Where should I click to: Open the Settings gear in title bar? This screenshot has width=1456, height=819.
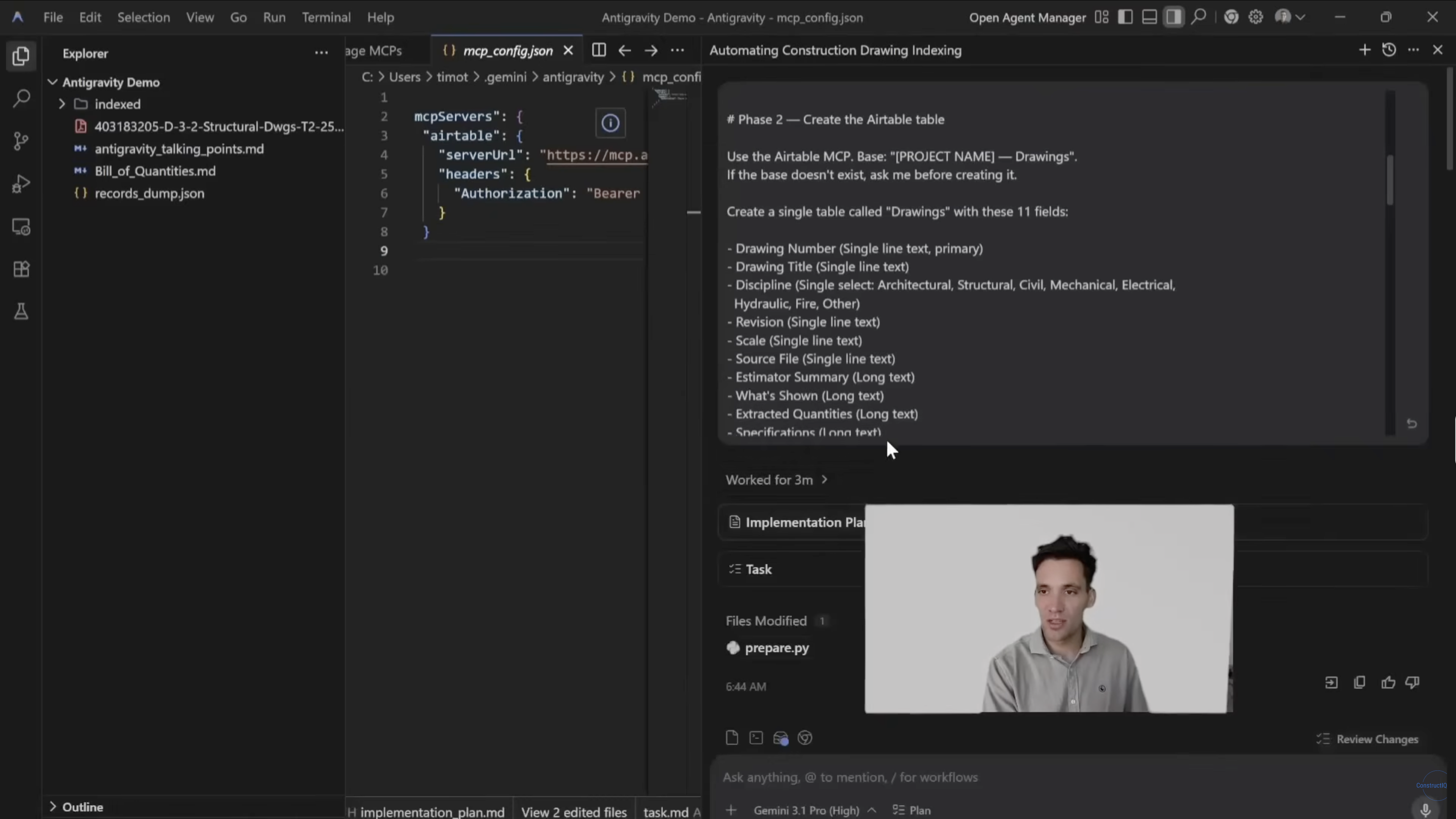1255,17
